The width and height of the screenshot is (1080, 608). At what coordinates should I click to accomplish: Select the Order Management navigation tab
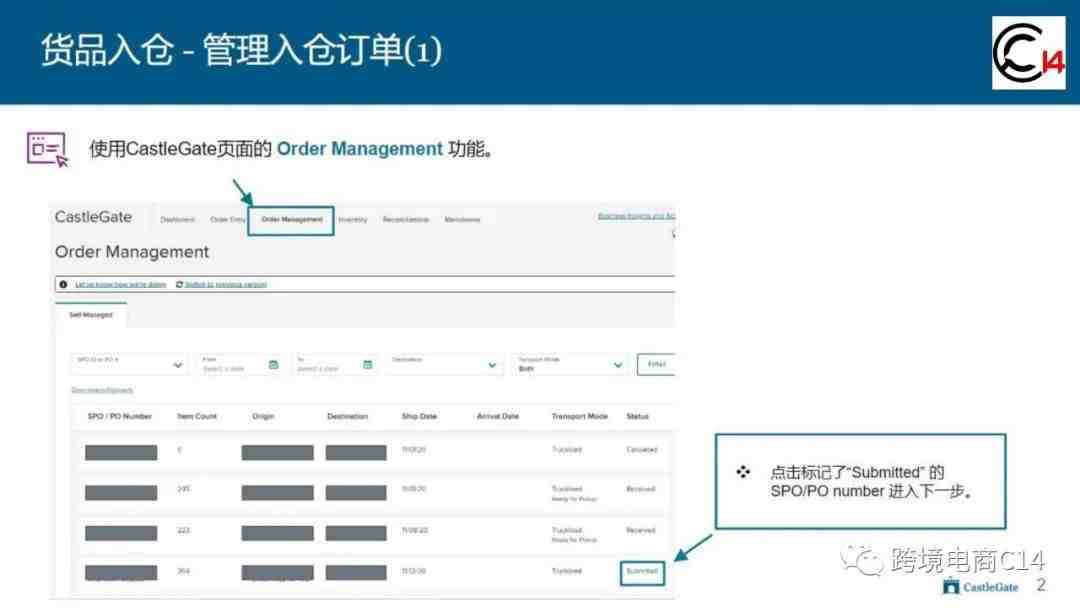coord(291,220)
